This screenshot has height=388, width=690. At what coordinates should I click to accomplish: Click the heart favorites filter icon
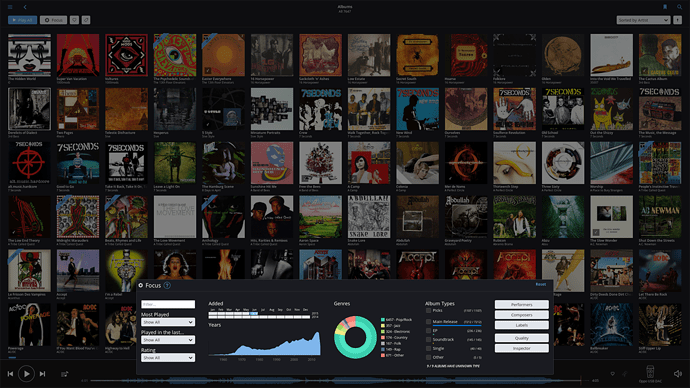click(74, 20)
